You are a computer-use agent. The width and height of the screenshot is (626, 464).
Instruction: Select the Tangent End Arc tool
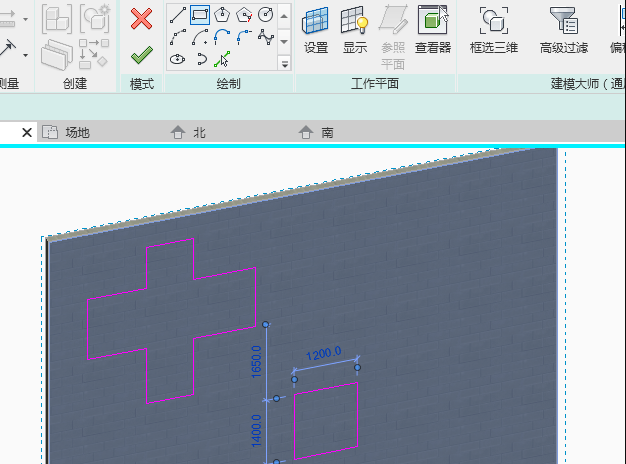(222, 37)
